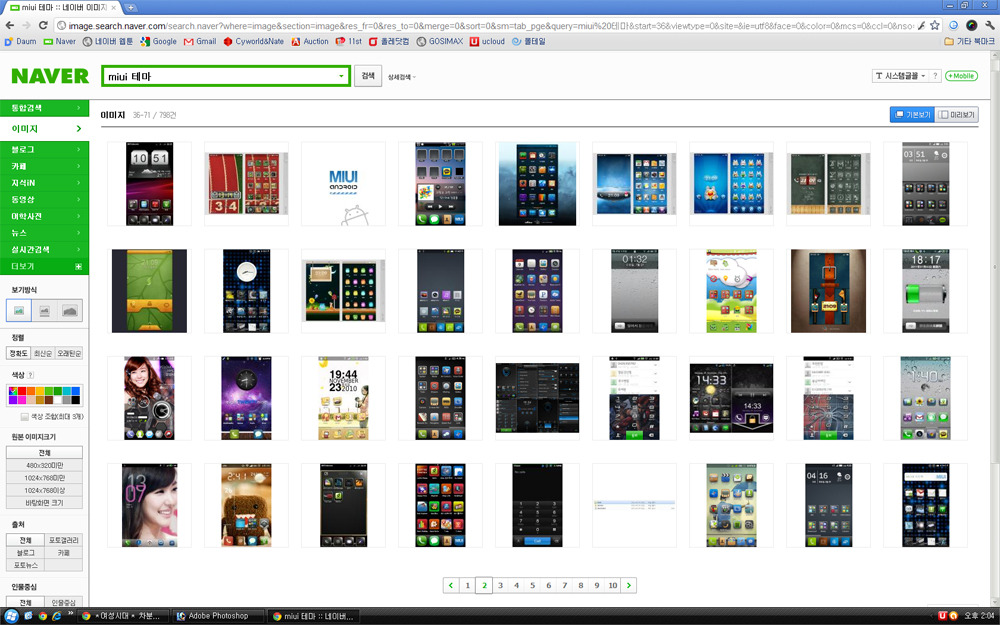Open the 지식iN sidebar category
The image size is (1000, 625).
click(44, 182)
